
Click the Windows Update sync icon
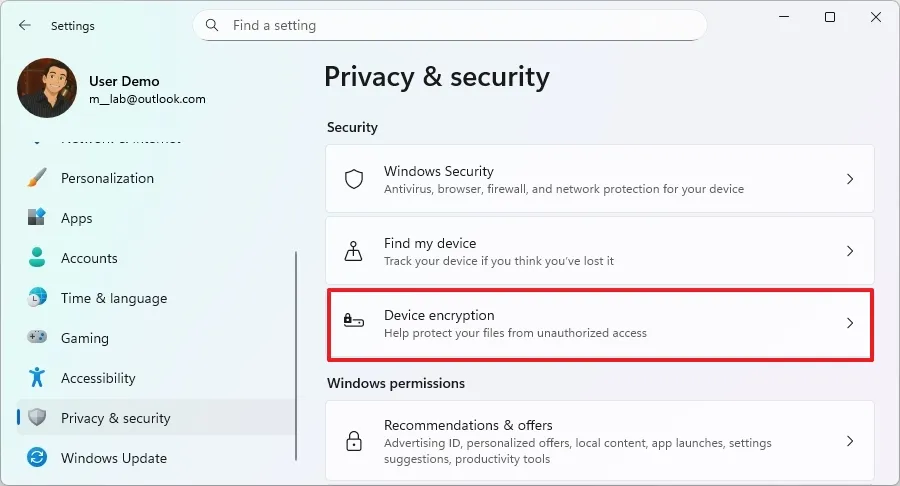click(37, 458)
